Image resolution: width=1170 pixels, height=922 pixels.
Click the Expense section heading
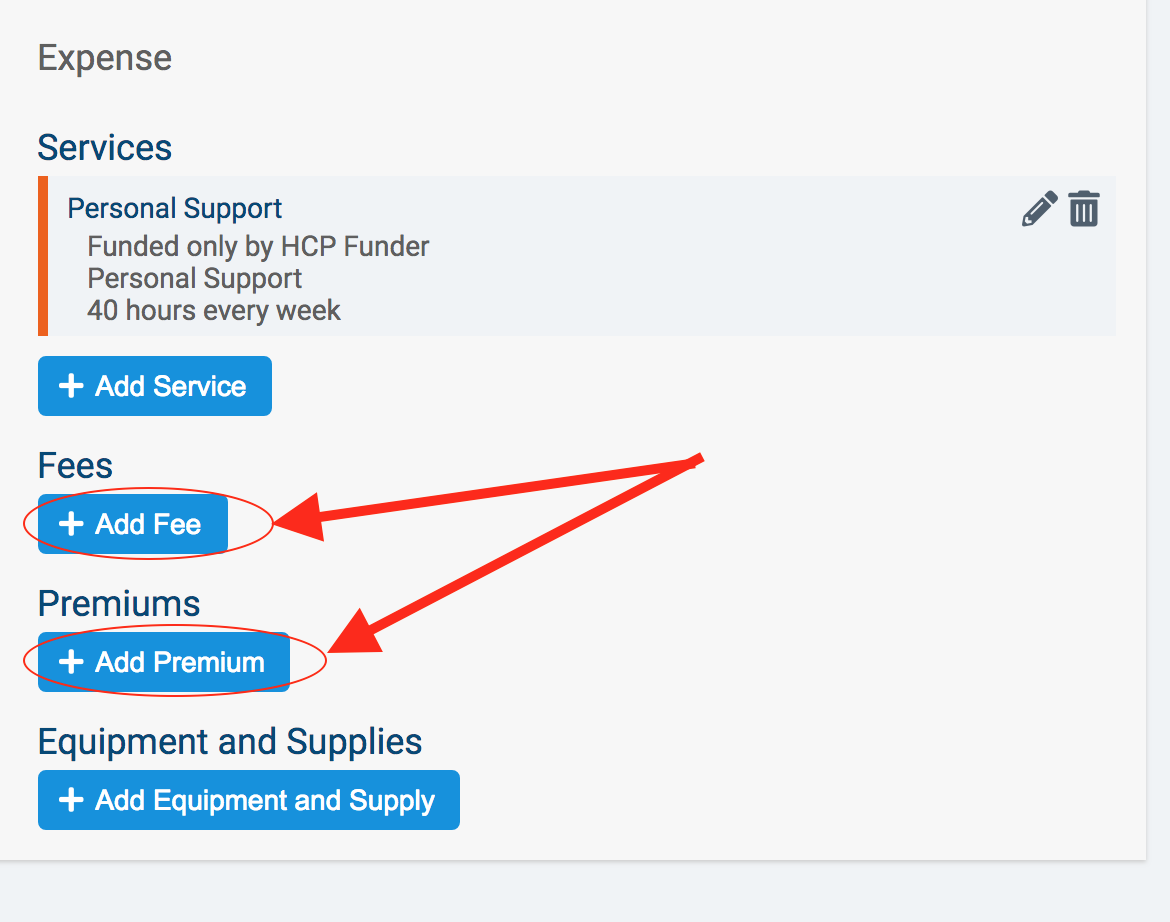(105, 58)
